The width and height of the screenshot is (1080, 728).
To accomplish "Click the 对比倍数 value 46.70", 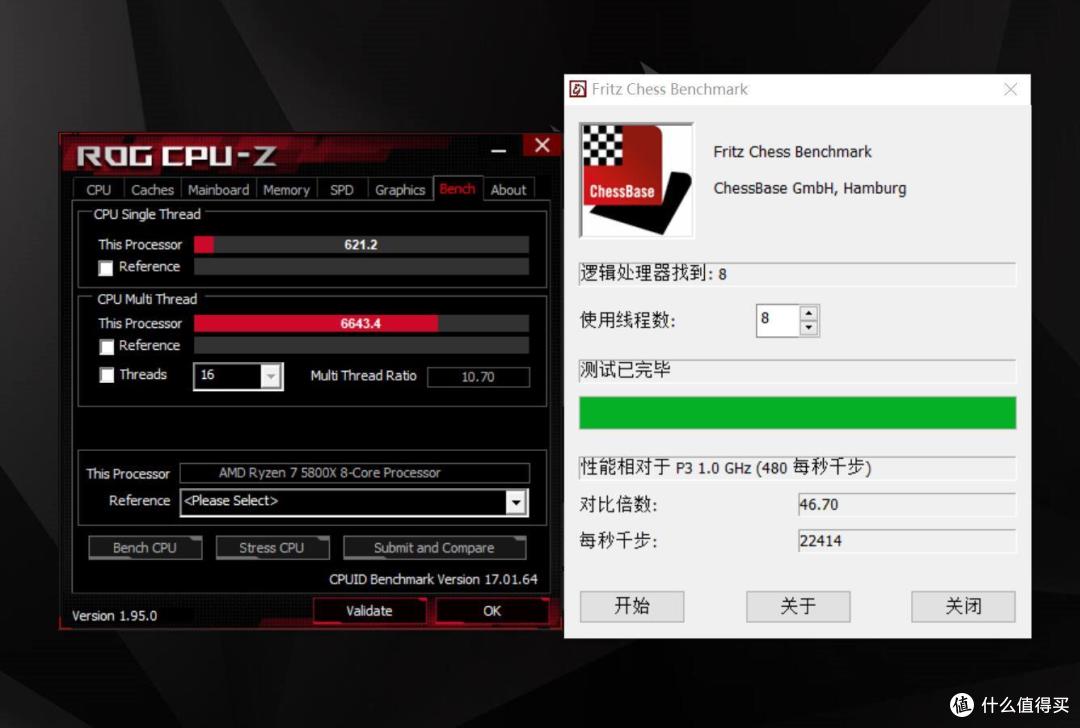I will click(906, 504).
